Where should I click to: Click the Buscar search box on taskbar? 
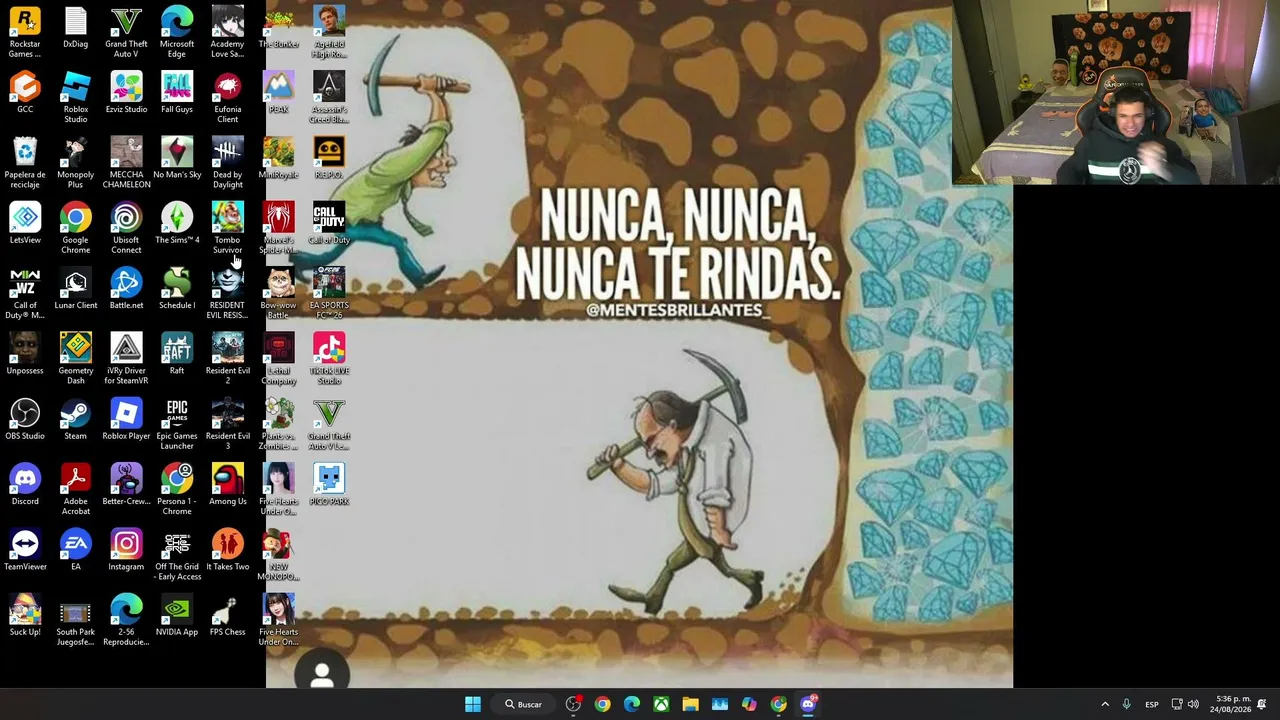click(523, 704)
